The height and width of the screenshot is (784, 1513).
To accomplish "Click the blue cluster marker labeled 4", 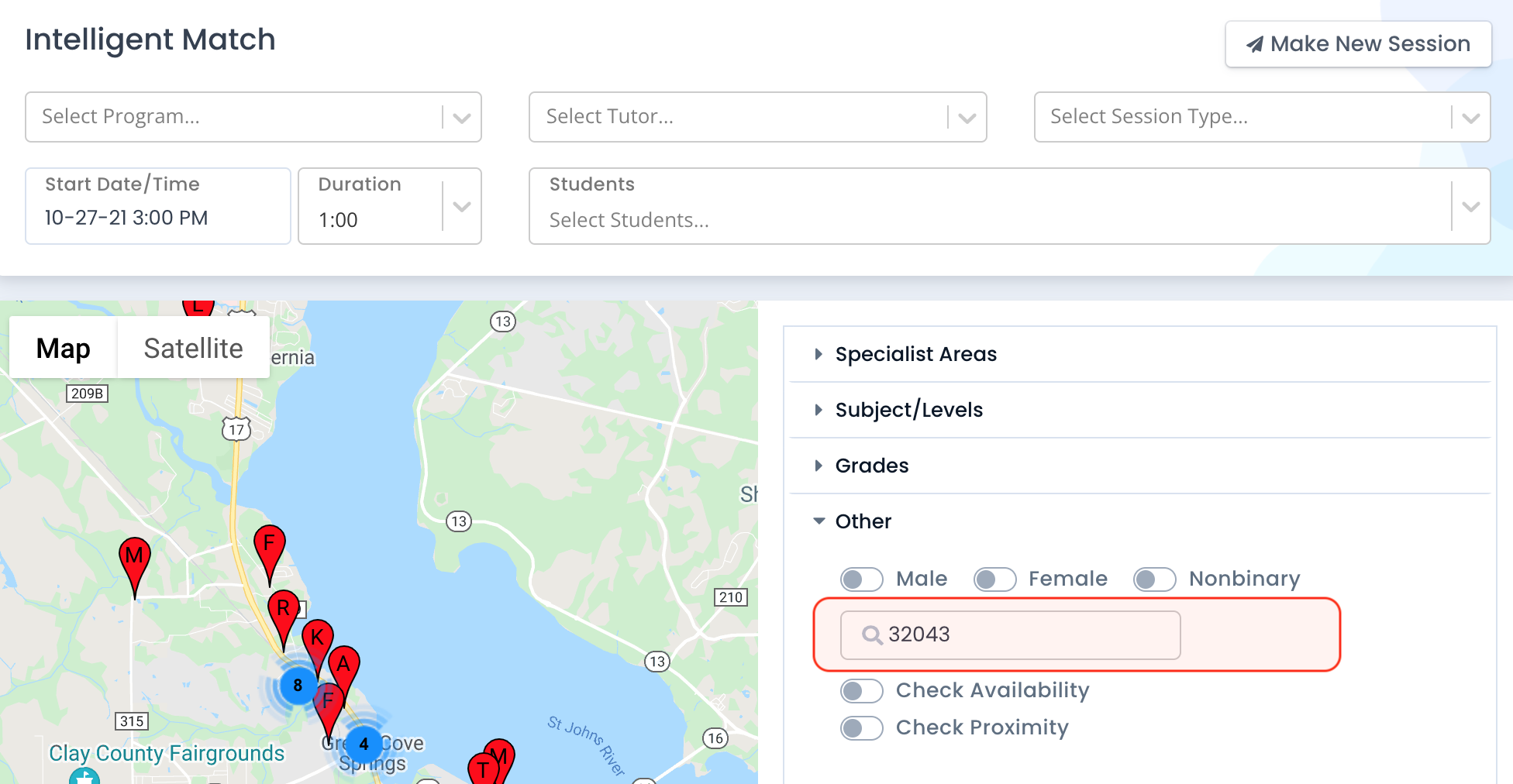I will (x=364, y=744).
